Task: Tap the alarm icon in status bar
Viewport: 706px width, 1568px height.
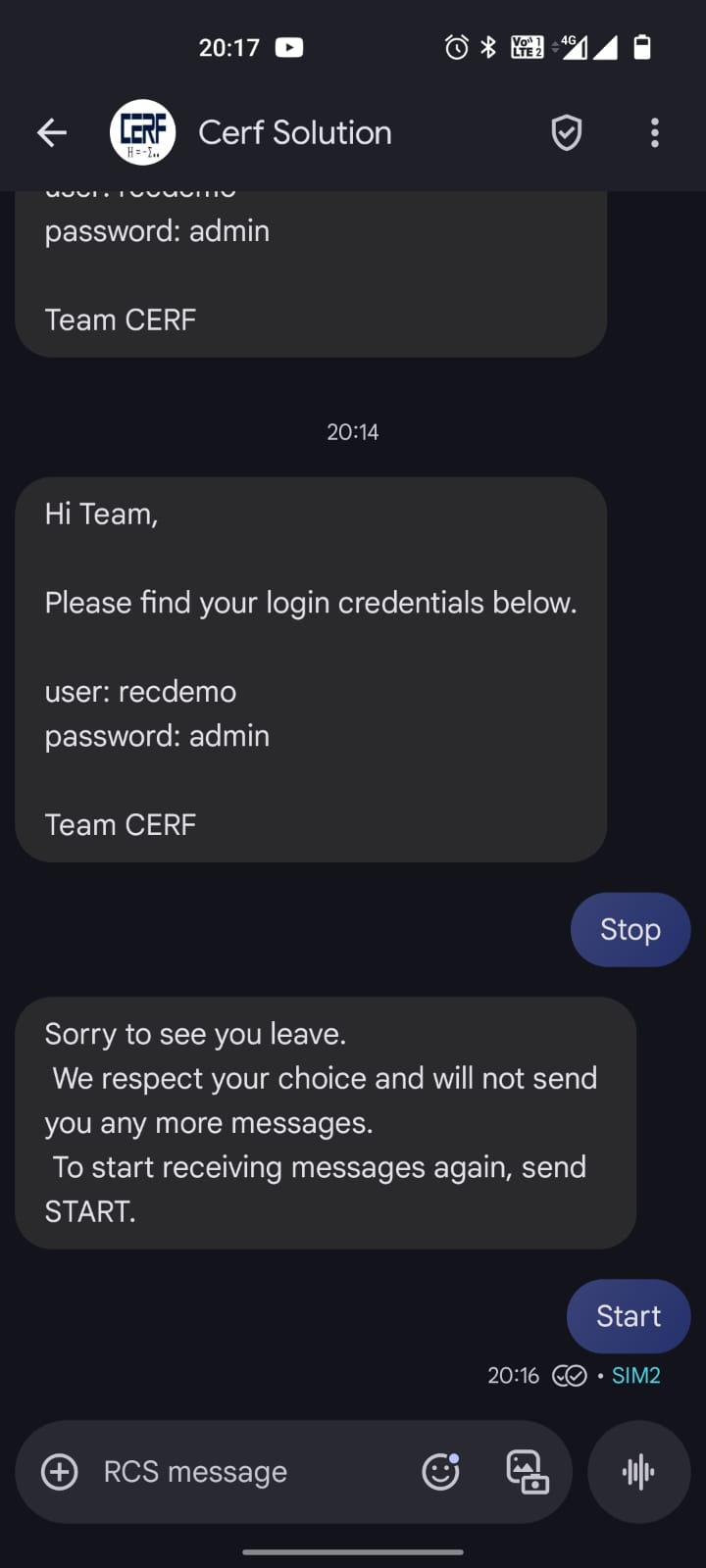Action: (x=456, y=47)
